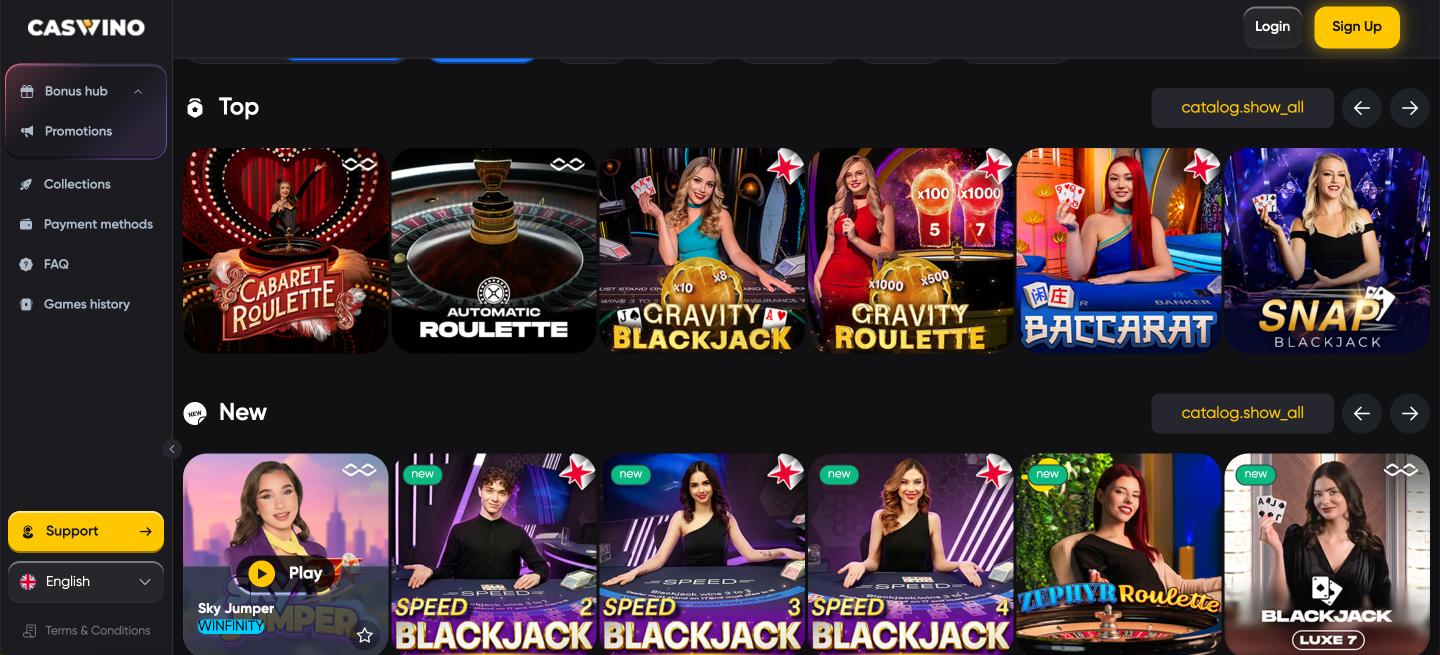Click the Collections rocket icon
The image size is (1440, 655).
point(26,184)
